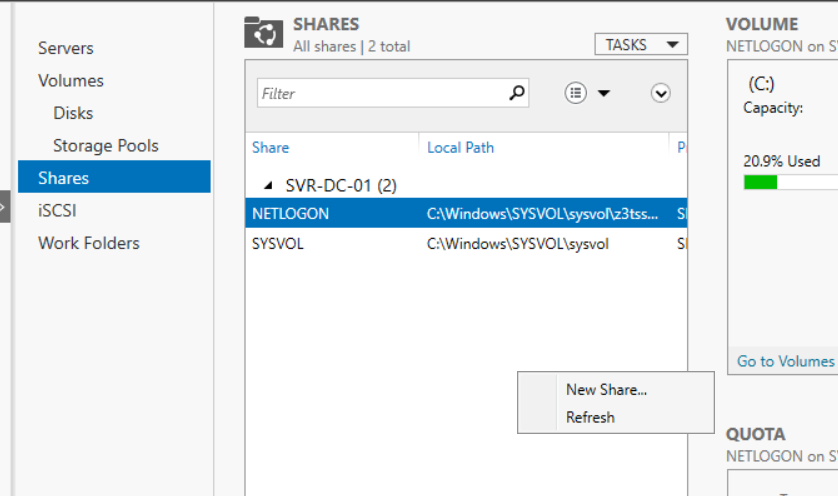Click the Go to Volumes link
The width and height of the screenshot is (838, 496).
786,361
